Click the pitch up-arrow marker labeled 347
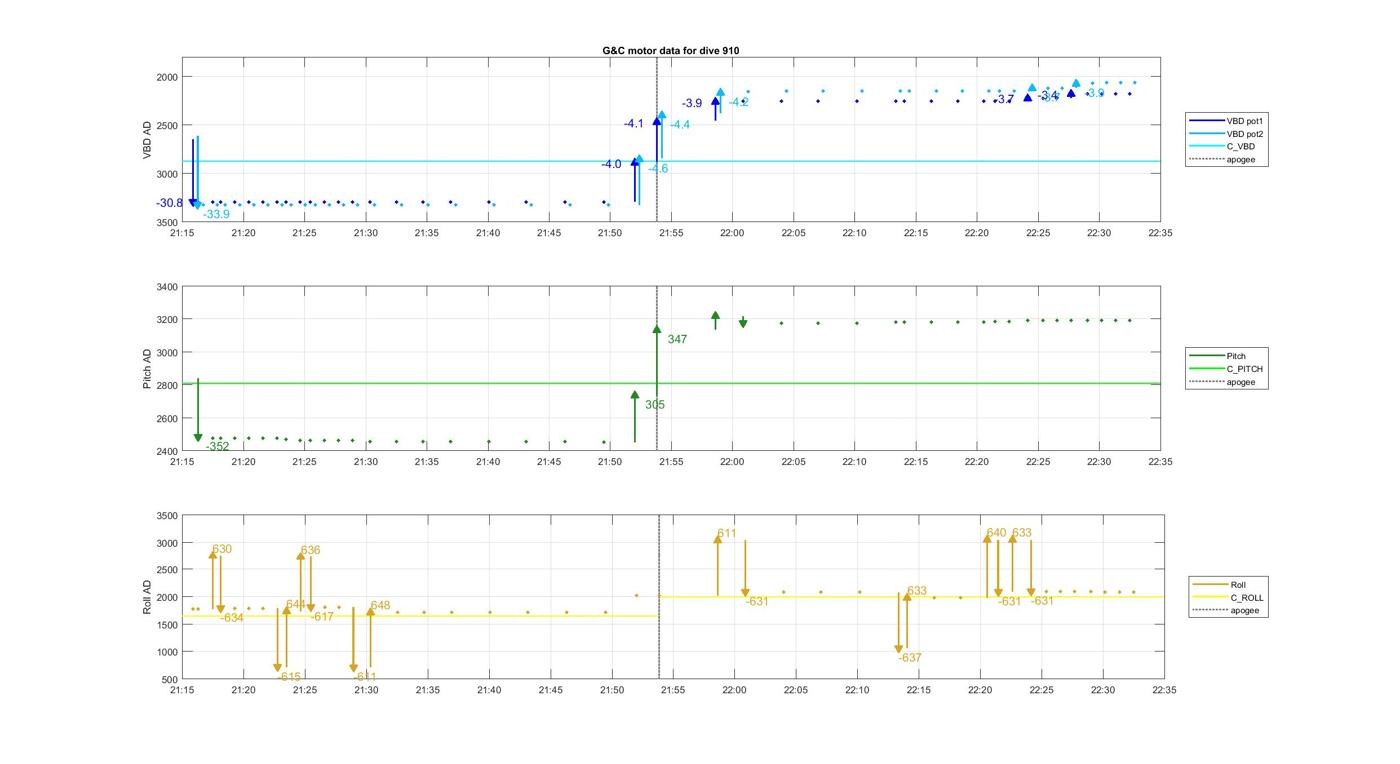This screenshot has width=1400, height=764. click(657, 329)
